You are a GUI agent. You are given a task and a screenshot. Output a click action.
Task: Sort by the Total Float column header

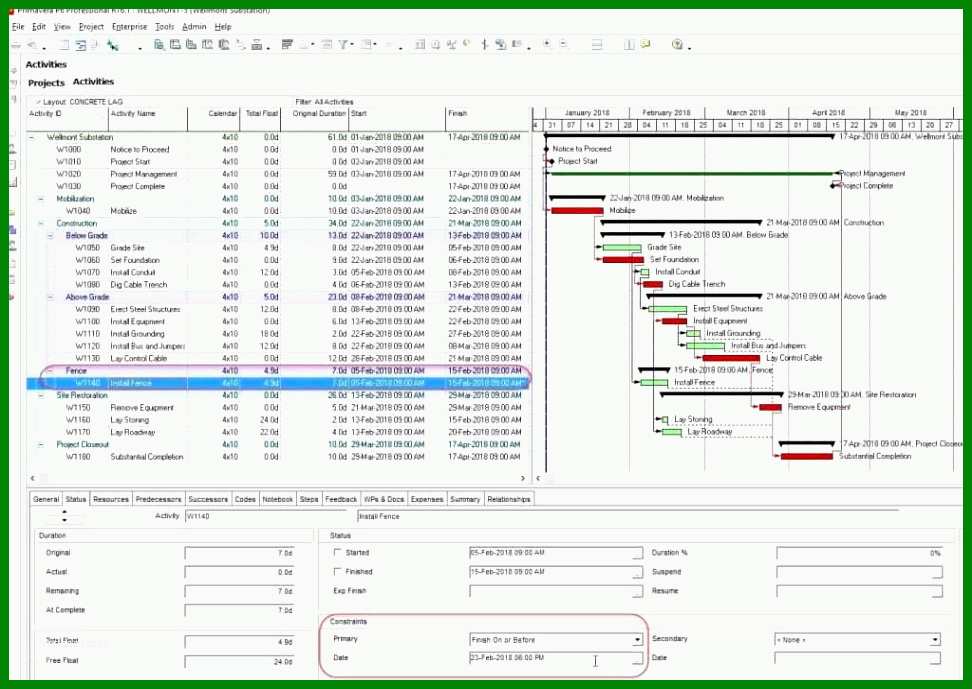262,114
